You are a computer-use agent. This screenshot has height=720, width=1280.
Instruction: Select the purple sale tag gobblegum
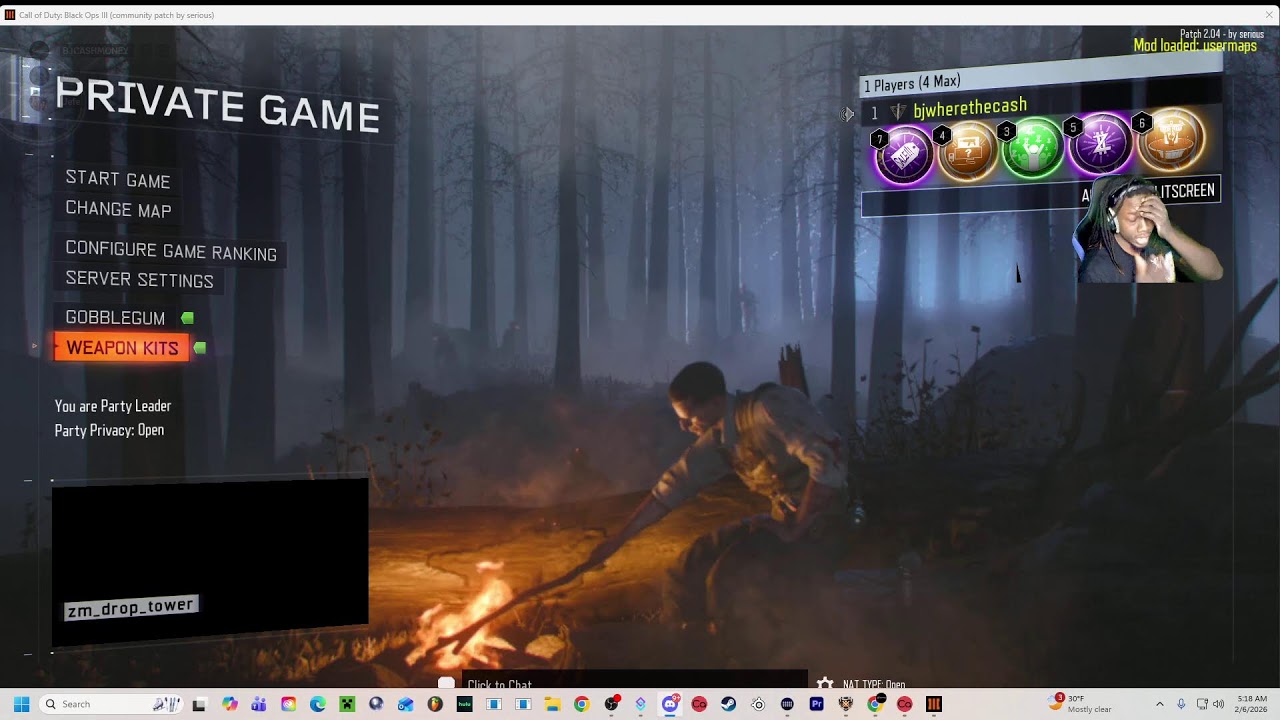pyautogui.click(x=904, y=155)
